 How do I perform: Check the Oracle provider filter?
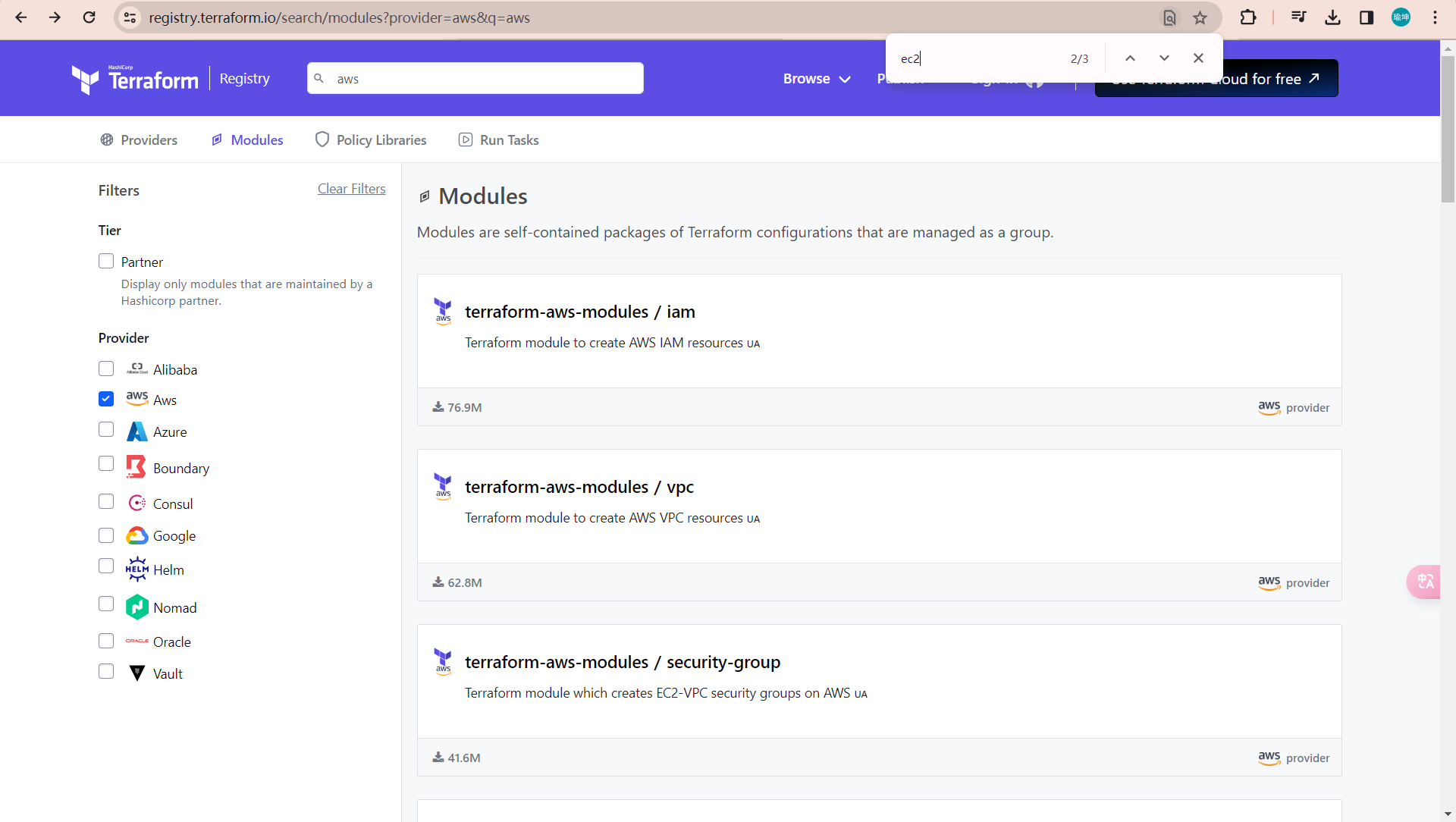click(106, 641)
